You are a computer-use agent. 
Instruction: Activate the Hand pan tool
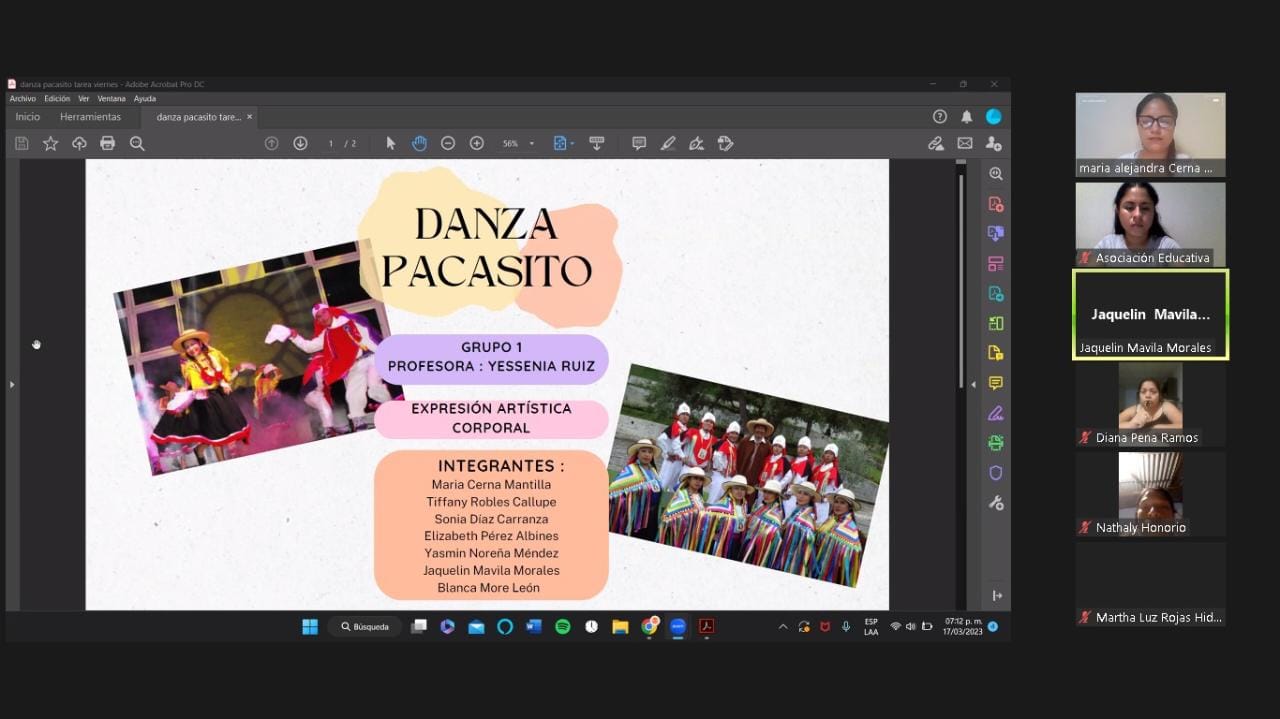[419, 143]
